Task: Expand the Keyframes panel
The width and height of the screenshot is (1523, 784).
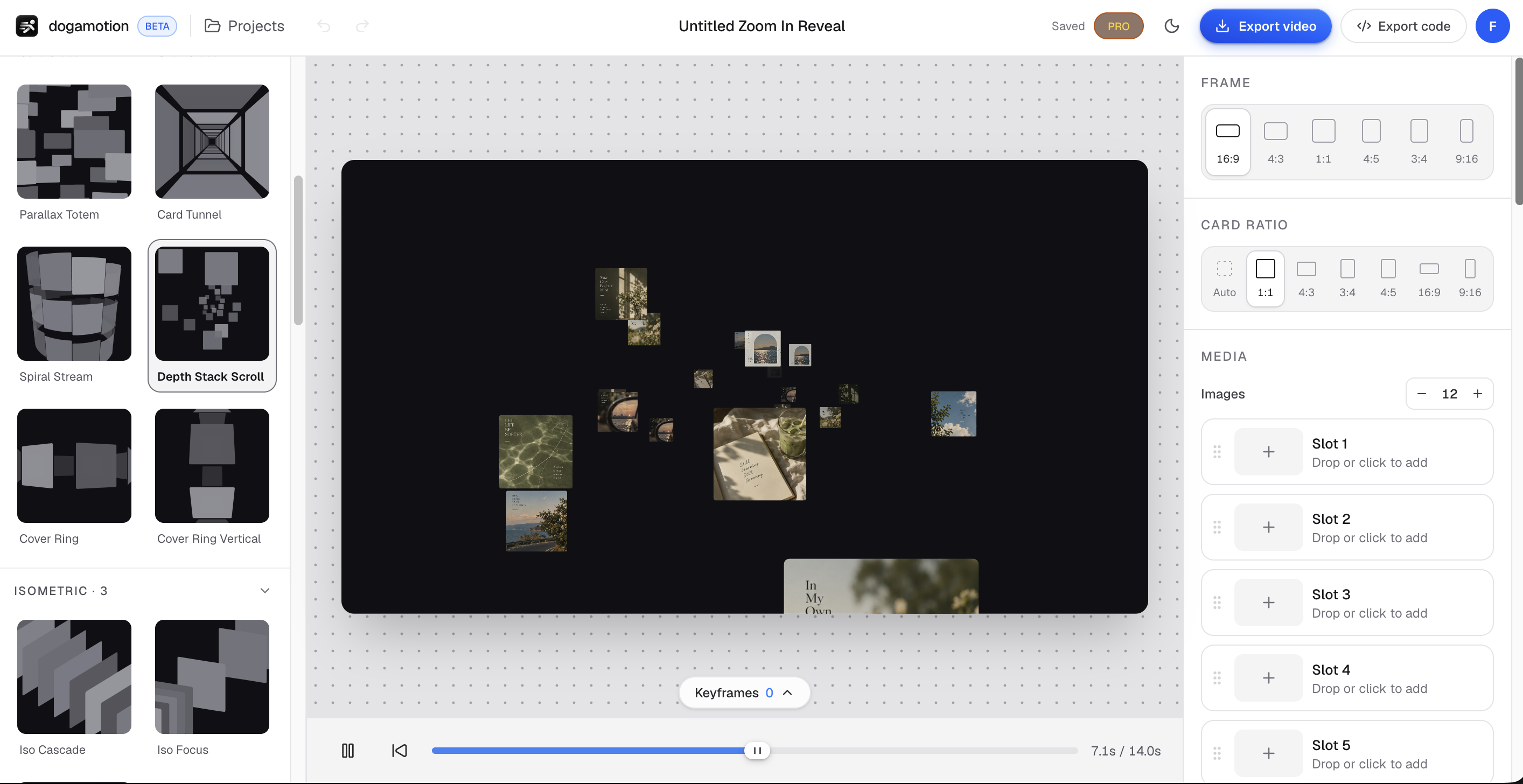Action: (744, 693)
